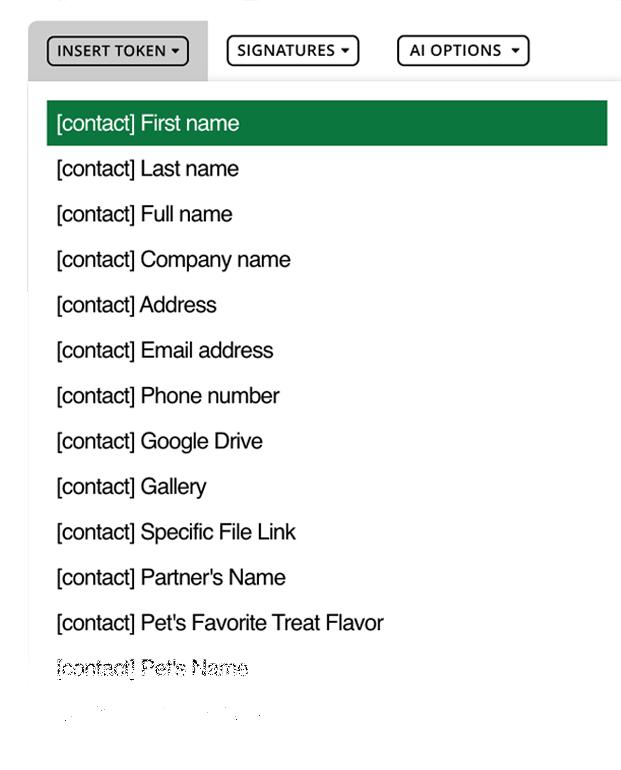Viewport: 621px width, 770px height.
Task: Choose the contact Full name token
Action: [145, 214]
